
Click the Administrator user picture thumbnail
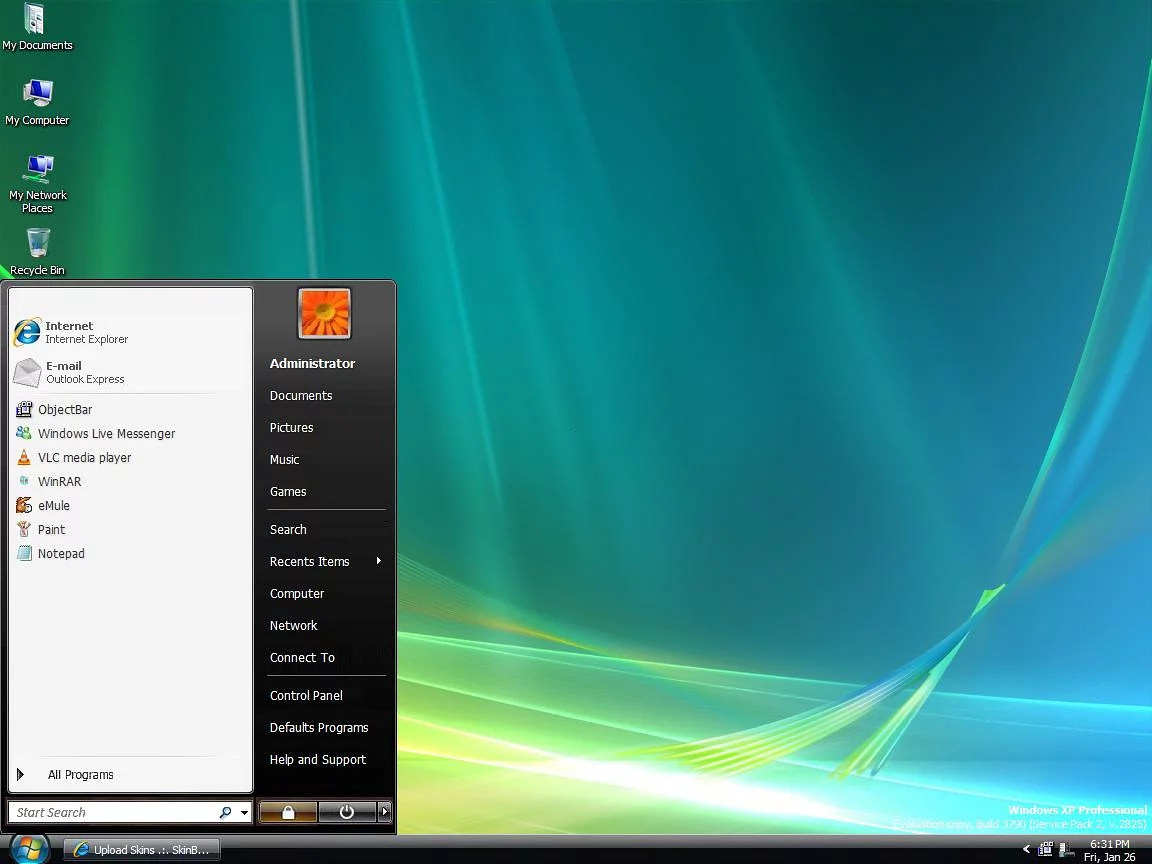click(324, 314)
